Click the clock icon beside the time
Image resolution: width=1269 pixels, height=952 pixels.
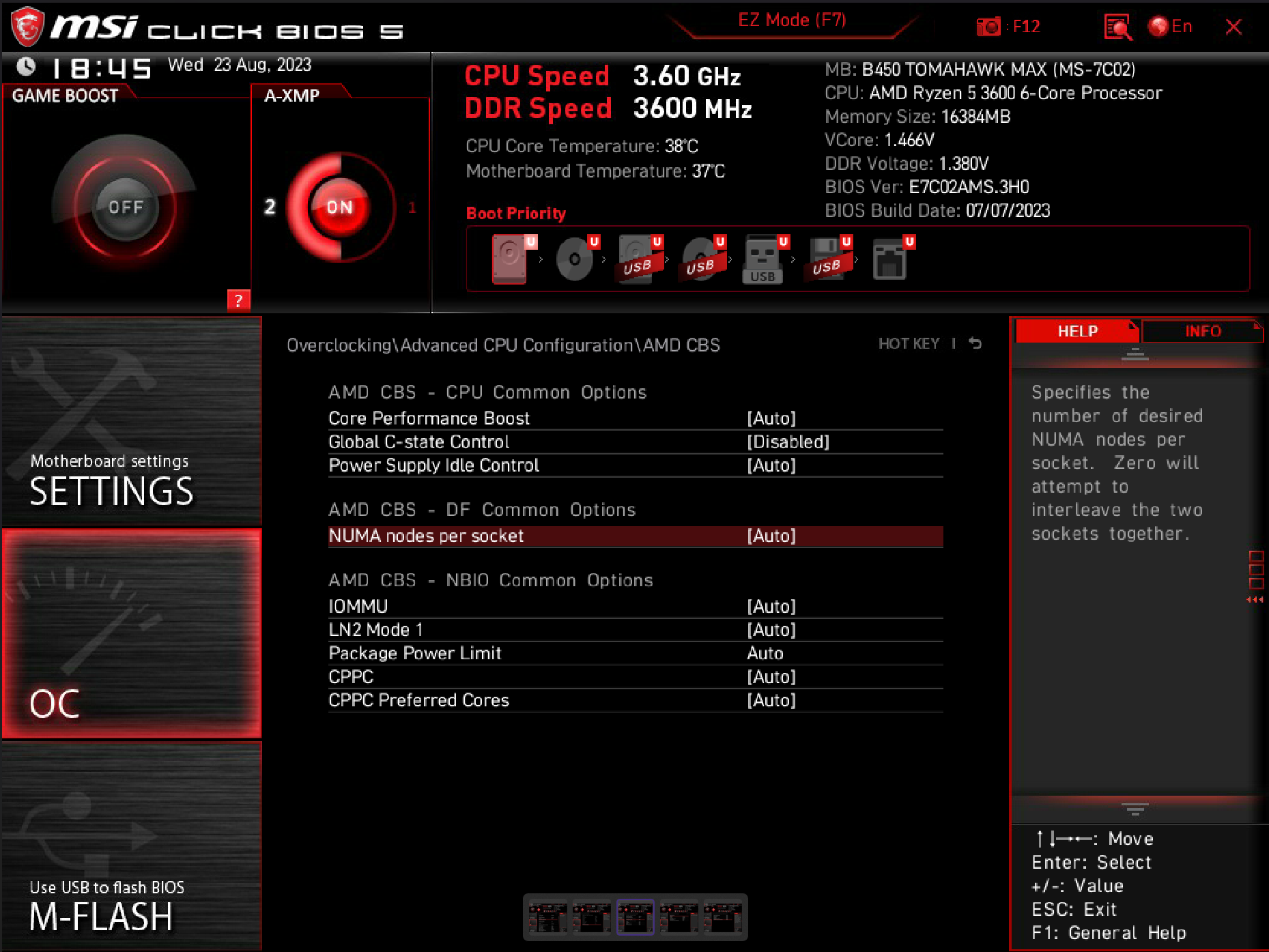[x=26, y=66]
